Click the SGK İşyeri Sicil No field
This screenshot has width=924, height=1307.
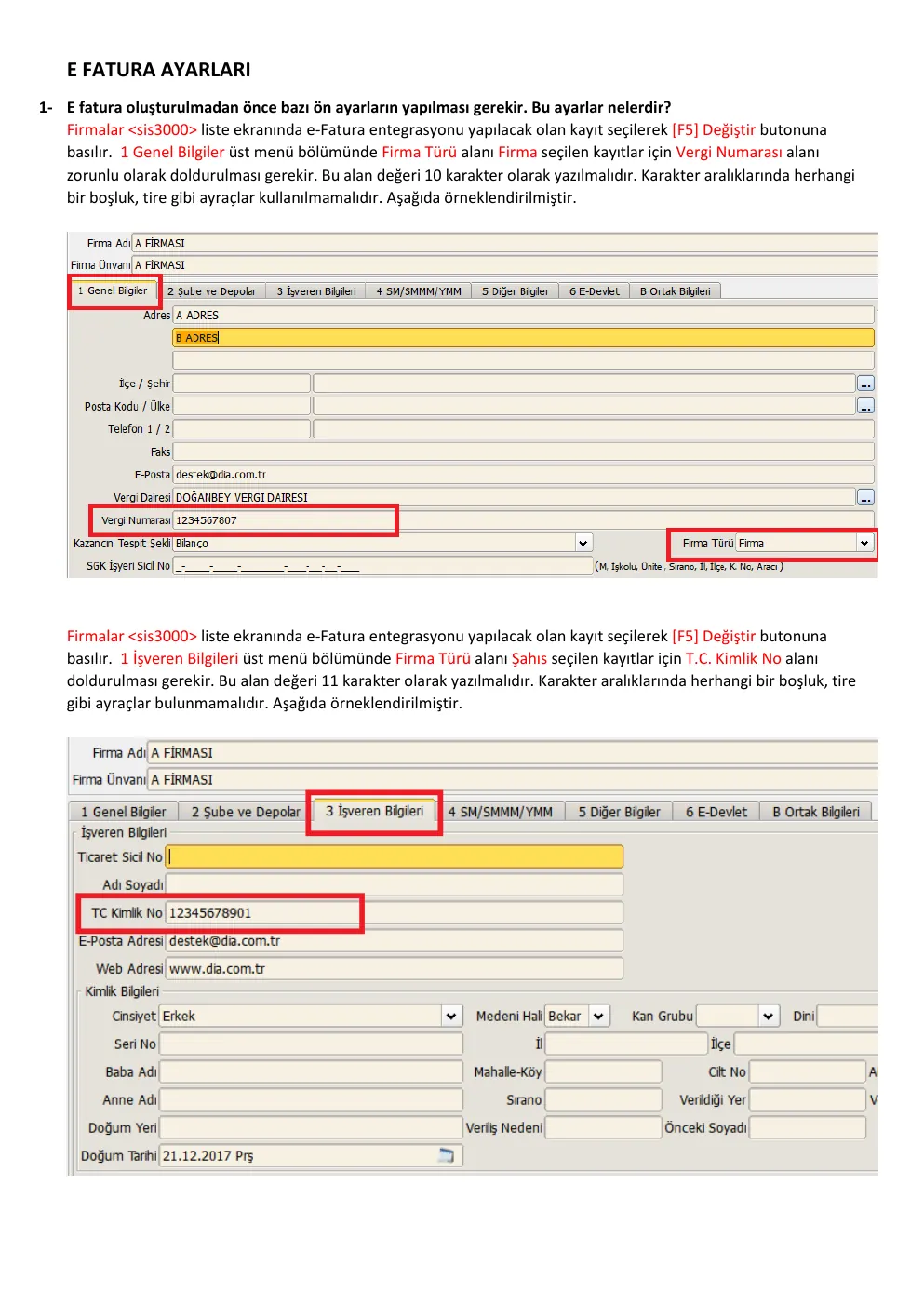[382, 566]
